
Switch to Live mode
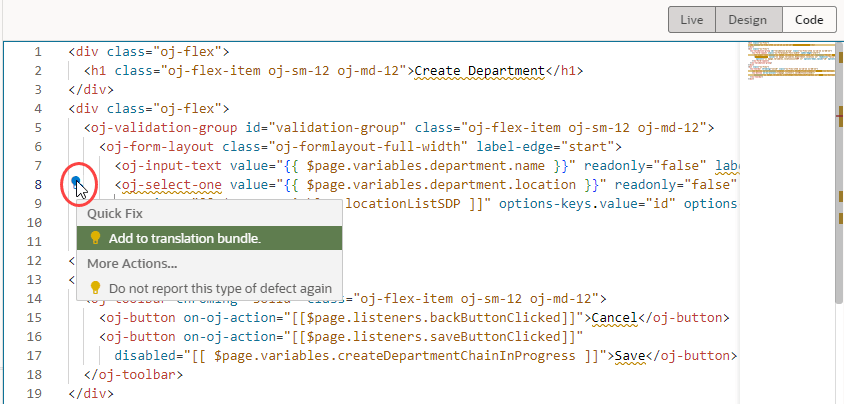tap(692, 20)
